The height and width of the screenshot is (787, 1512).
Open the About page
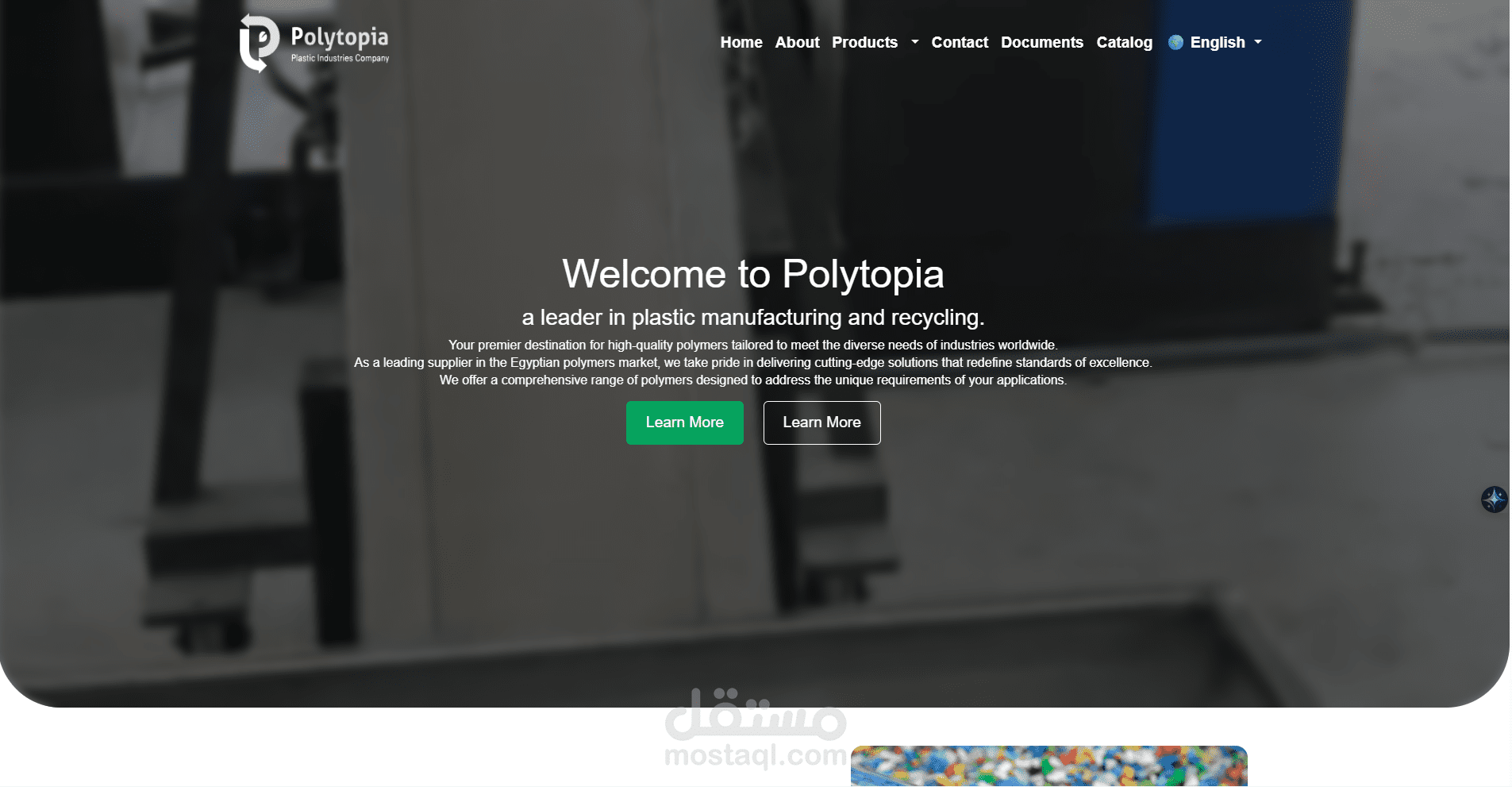[797, 42]
